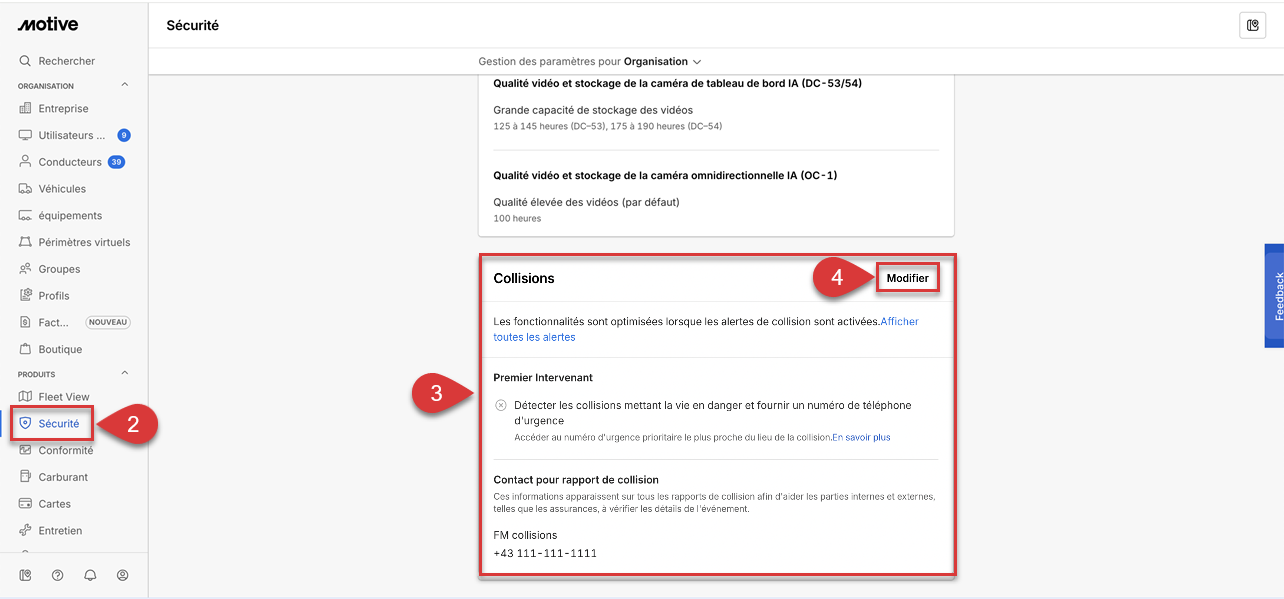The height and width of the screenshot is (599, 1284).
Task: Open the Entretien wrench icon
Action: (x=26, y=531)
